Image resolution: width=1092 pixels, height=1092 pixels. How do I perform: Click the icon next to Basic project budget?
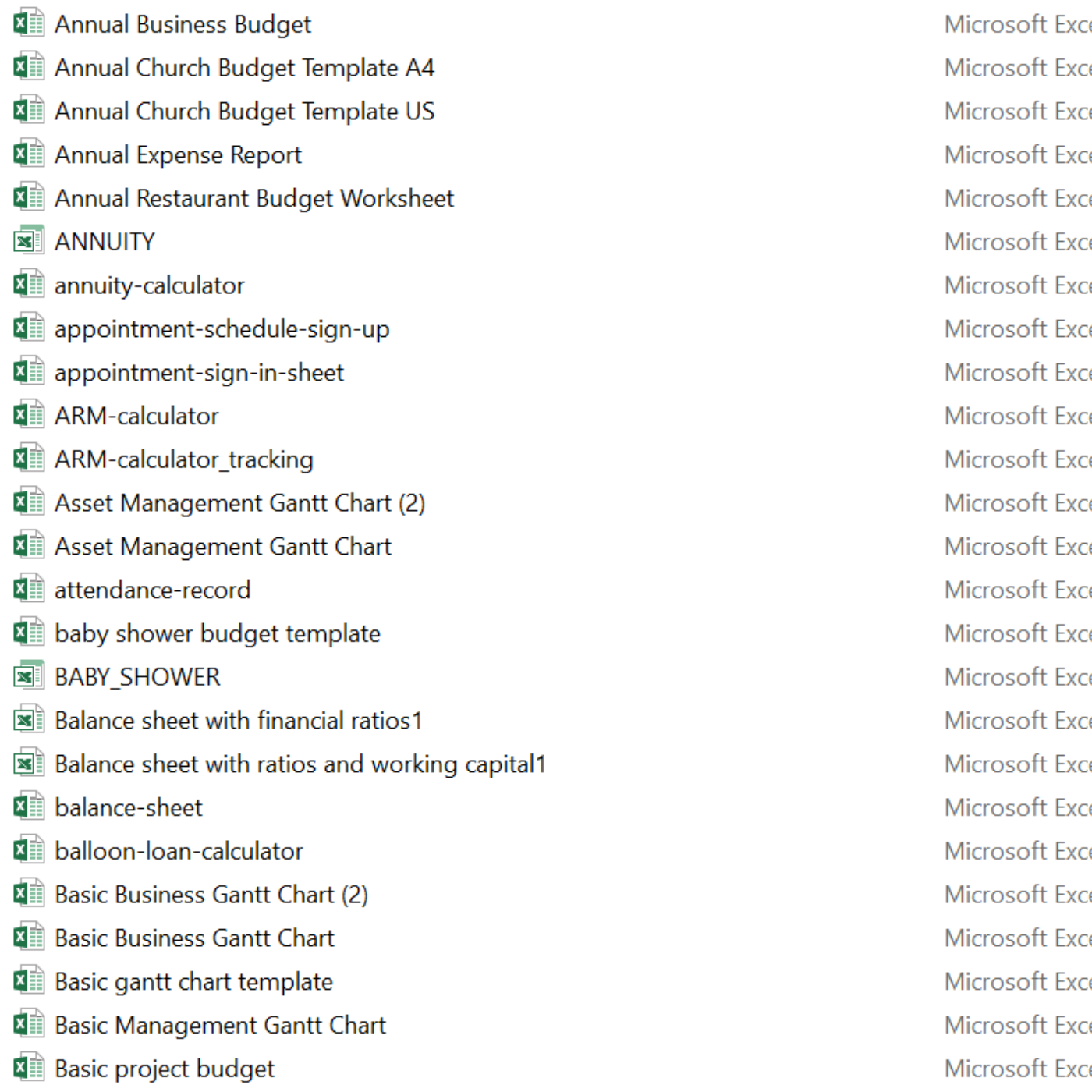click(29, 1068)
